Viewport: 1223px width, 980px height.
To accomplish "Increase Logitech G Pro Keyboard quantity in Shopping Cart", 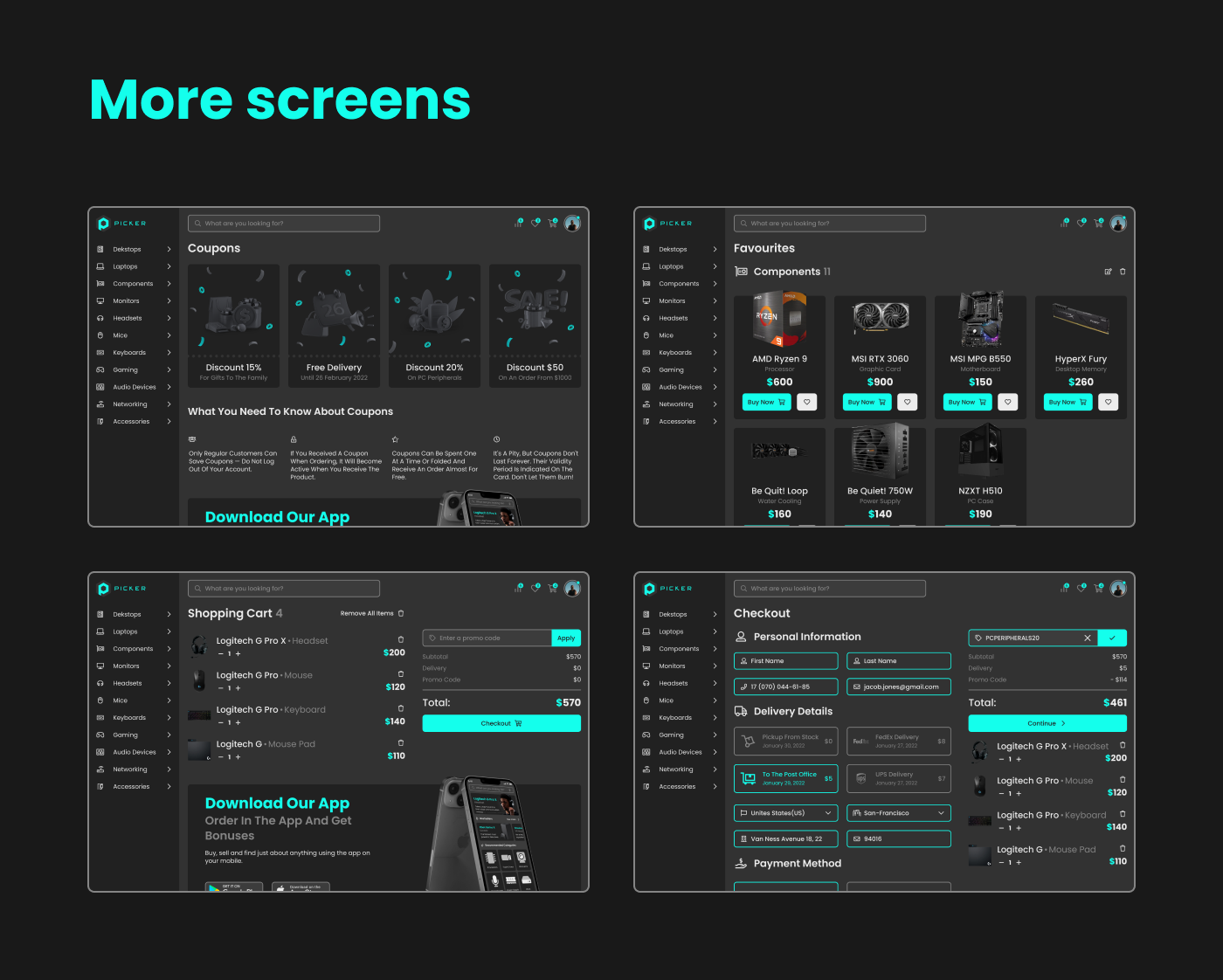I will [x=238, y=722].
